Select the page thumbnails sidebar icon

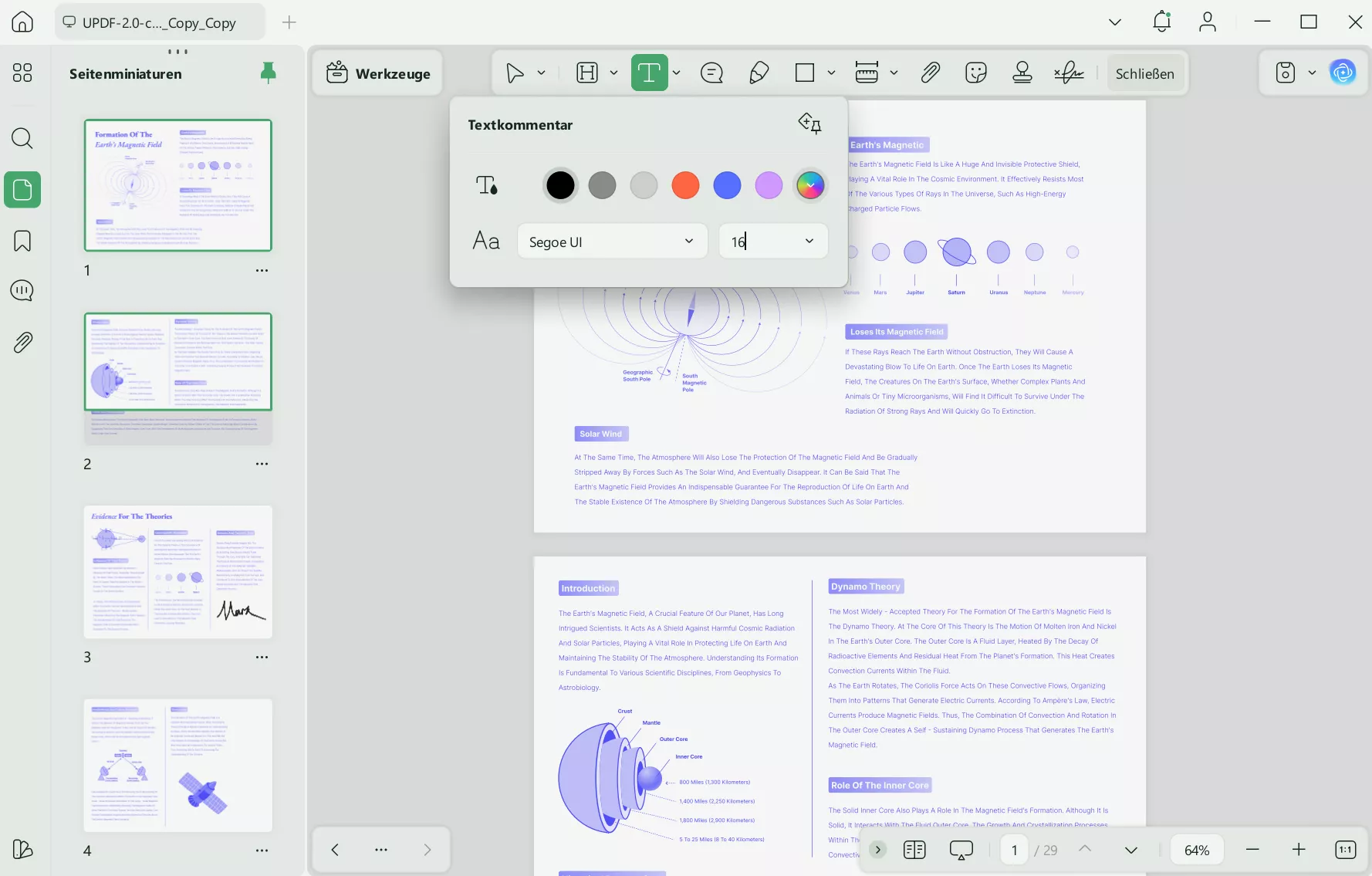click(22, 190)
